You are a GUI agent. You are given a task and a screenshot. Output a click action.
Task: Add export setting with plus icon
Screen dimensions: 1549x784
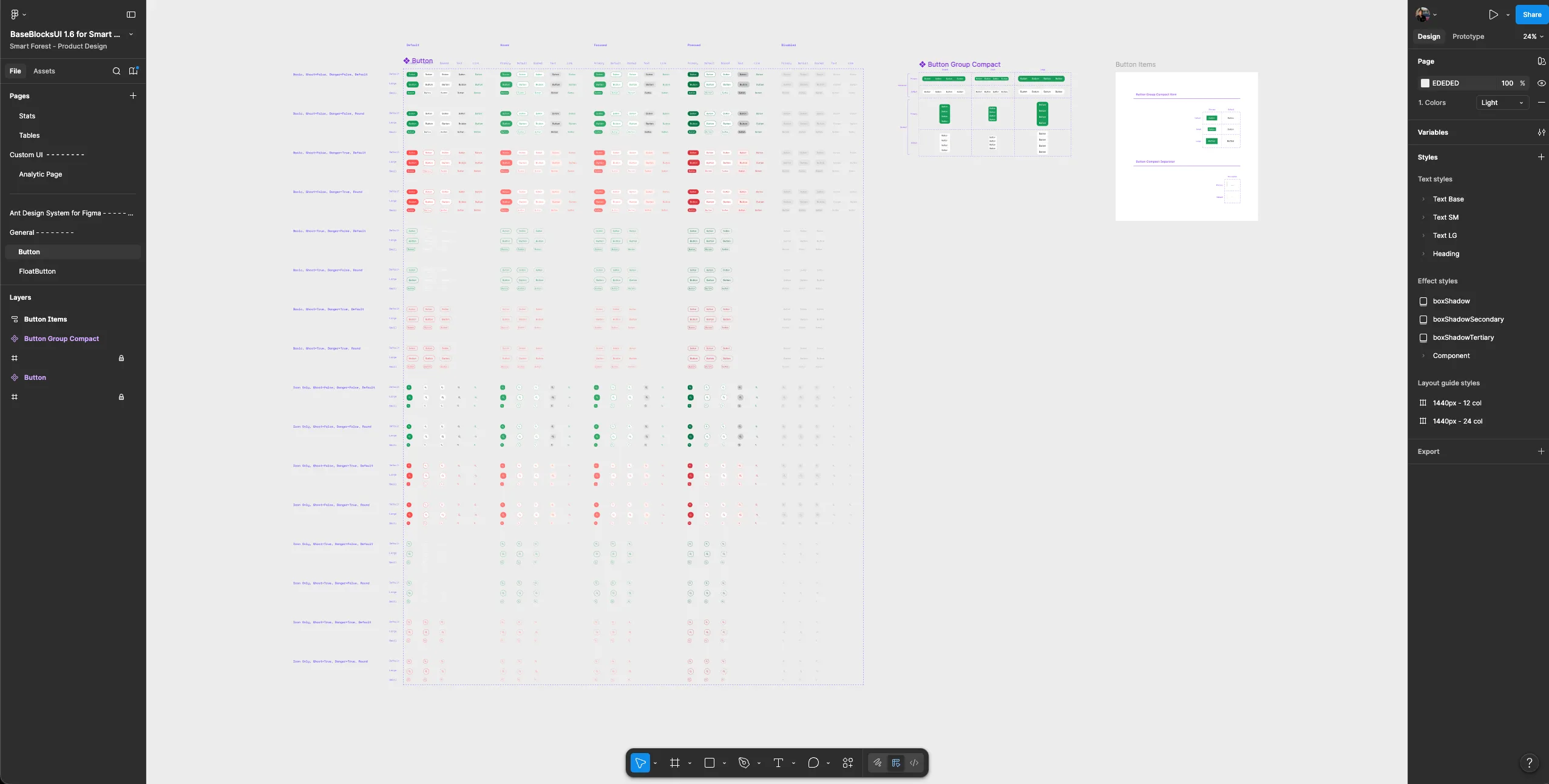(x=1541, y=451)
